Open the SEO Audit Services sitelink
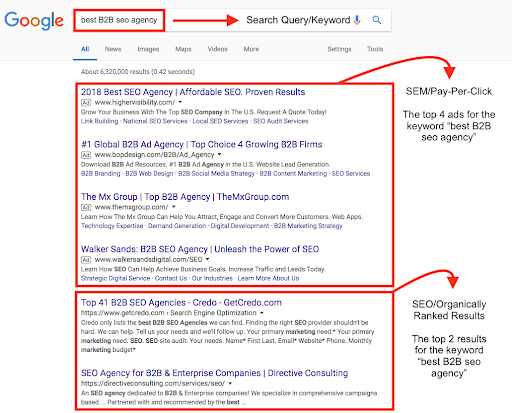This screenshot has height=413, width=512. tap(281, 121)
